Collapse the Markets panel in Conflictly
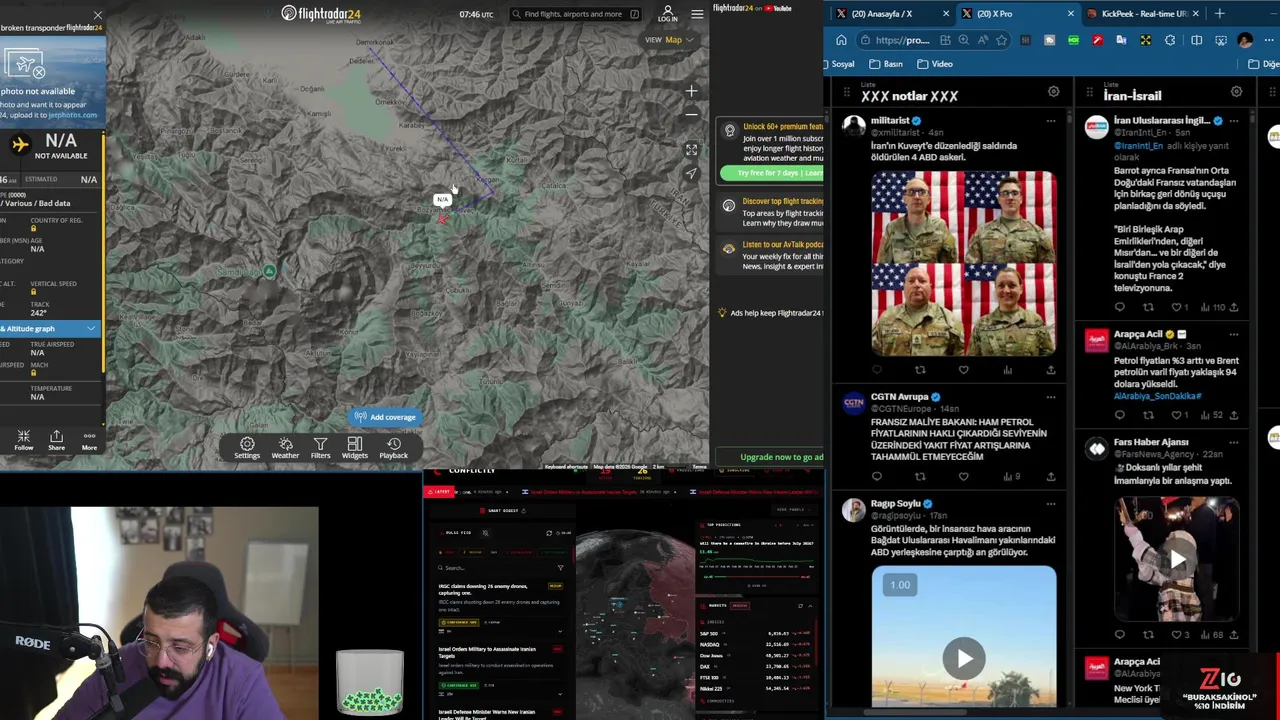The image size is (1280, 720). click(810, 605)
